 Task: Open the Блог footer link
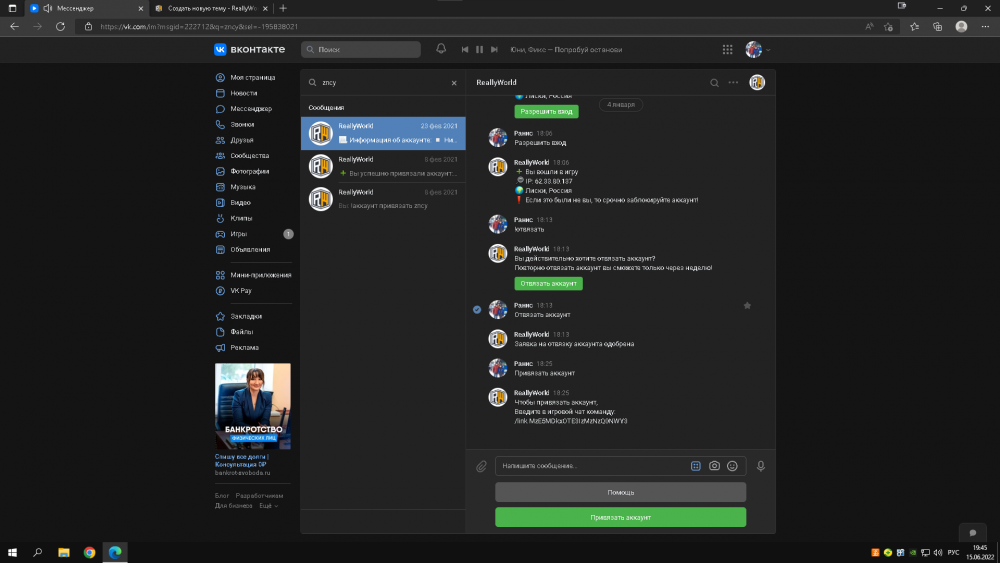click(x=221, y=495)
